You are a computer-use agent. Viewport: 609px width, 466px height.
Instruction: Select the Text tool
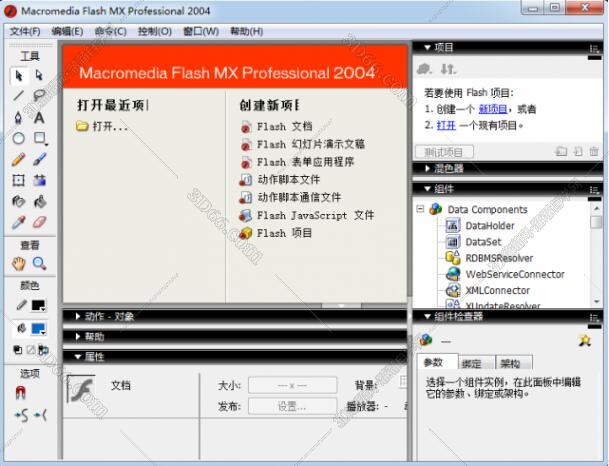point(39,117)
